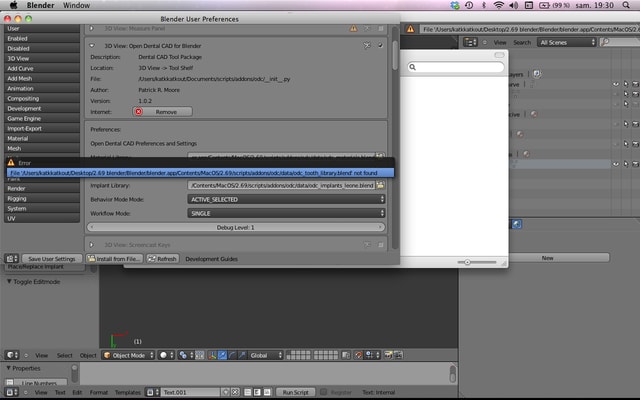Viewport: 640px width, 400px height.
Task: Collapse the Properties panel in text editor
Action: (x=8, y=368)
